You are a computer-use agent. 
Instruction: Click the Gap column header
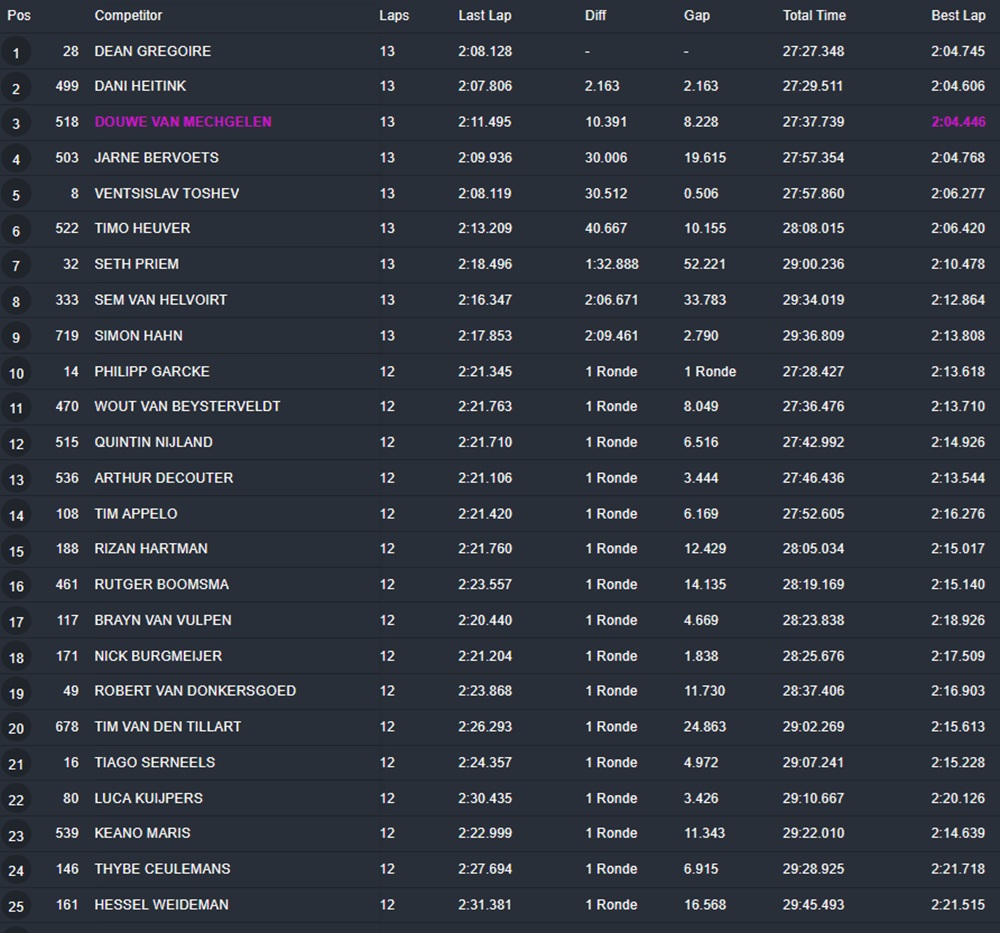point(696,16)
